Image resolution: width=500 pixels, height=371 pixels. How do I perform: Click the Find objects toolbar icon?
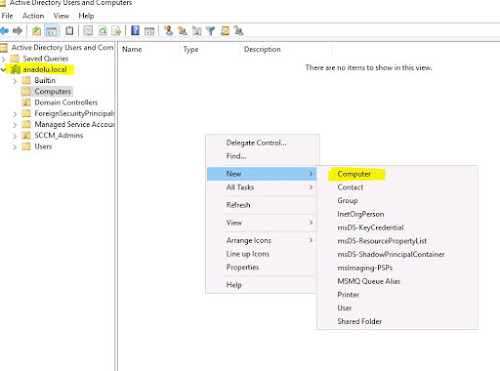coord(225,31)
